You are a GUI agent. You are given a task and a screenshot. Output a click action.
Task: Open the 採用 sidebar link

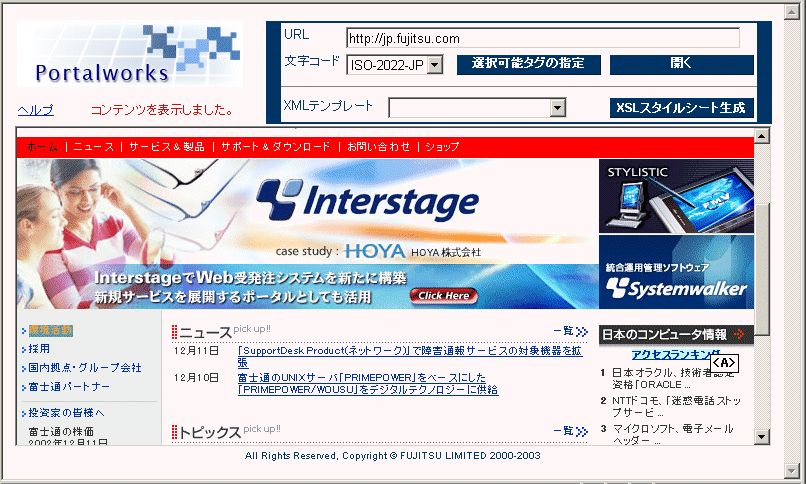tap(39, 349)
